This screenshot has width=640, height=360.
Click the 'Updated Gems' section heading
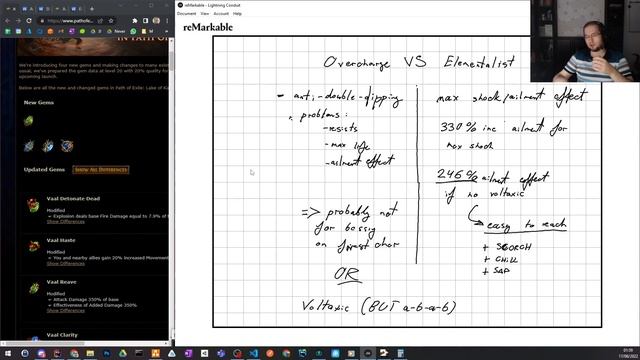click(x=44, y=169)
